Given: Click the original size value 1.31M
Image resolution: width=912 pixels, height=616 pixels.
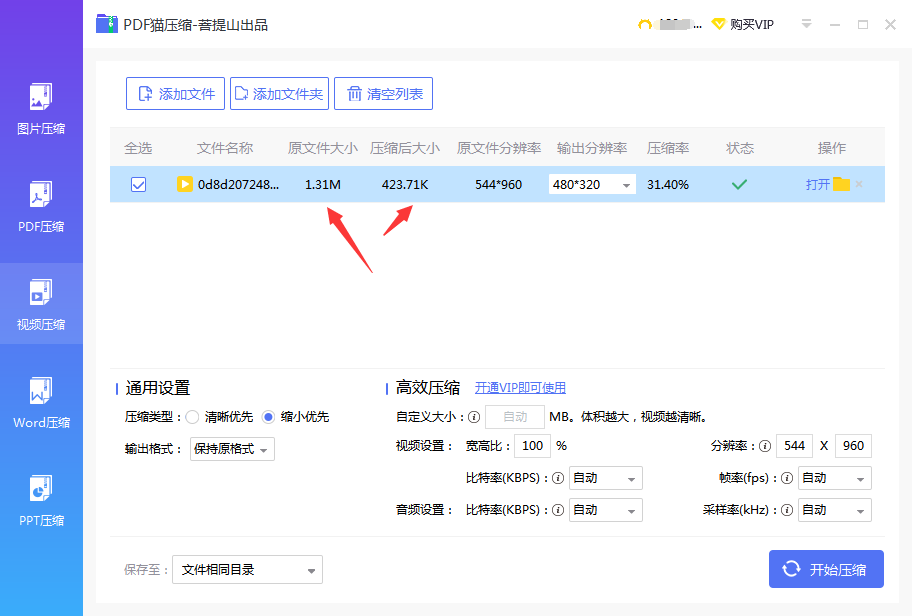Looking at the screenshot, I should coord(323,184).
